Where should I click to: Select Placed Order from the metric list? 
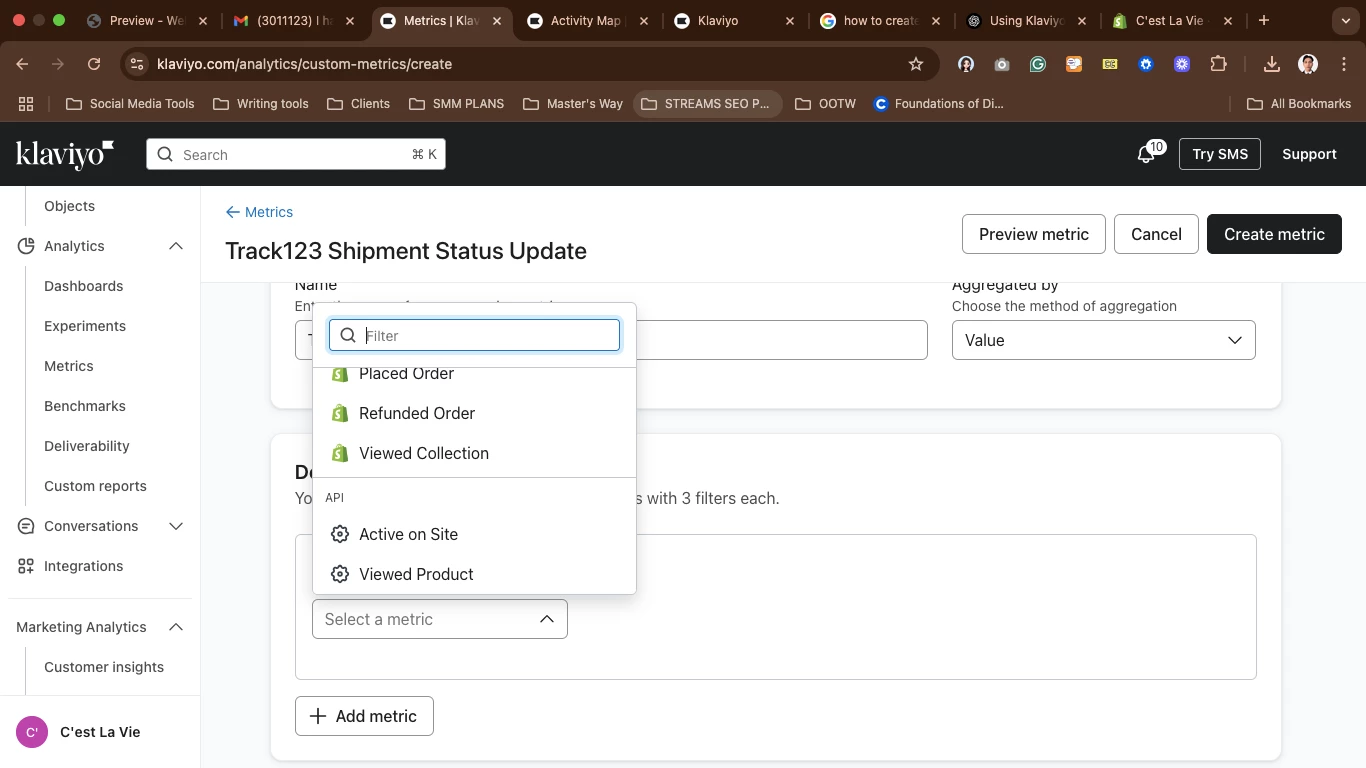(474, 376)
